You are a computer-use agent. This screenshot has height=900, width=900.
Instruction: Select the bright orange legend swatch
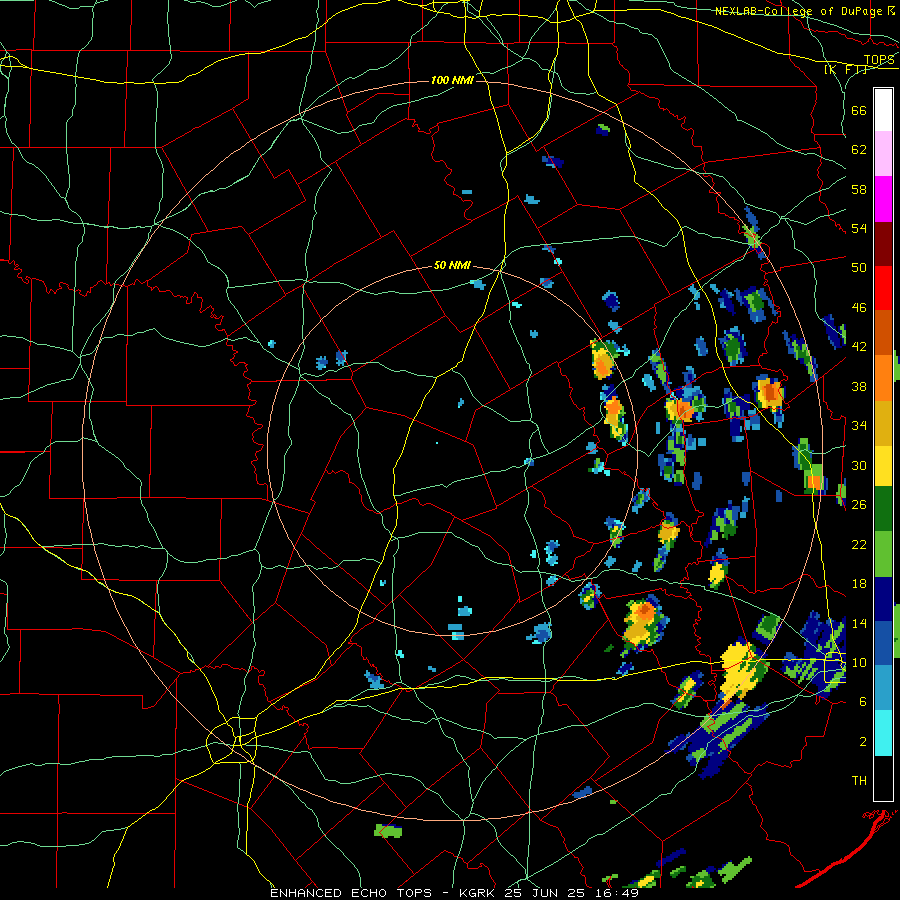(883, 377)
